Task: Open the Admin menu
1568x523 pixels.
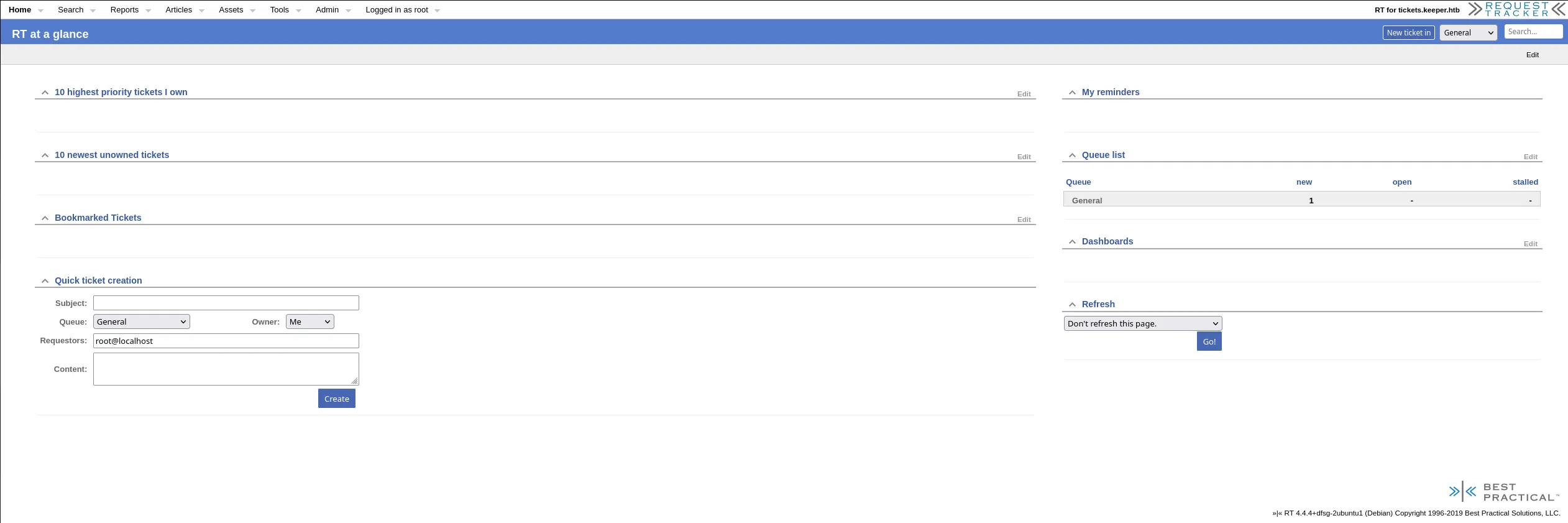Action: (328, 10)
